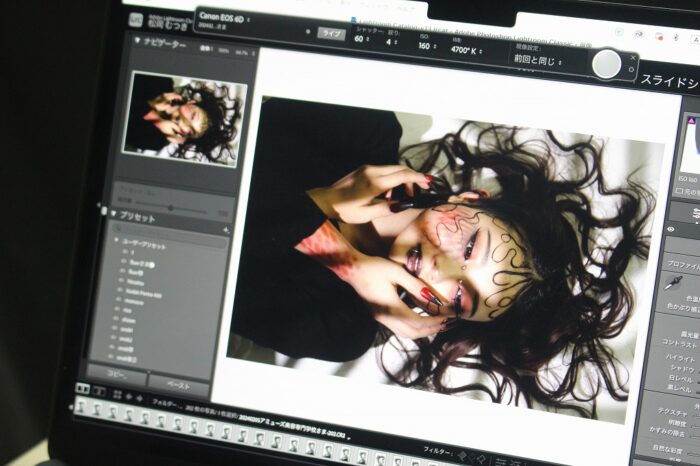Select the white balance eyedropper tool
The width and height of the screenshot is (700, 466).
[673, 283]
